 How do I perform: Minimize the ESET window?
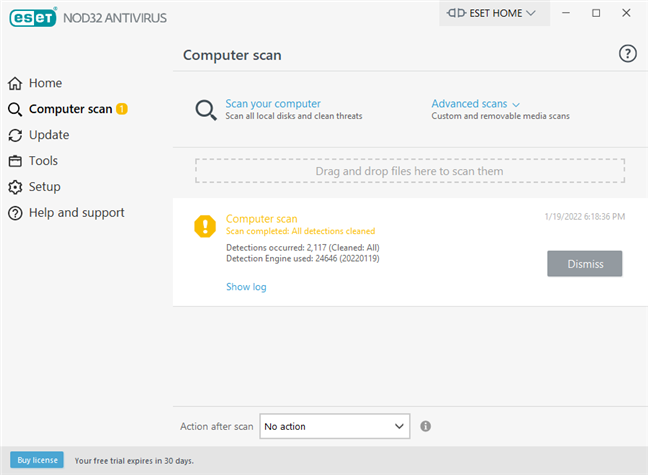(x=566, y=13)
